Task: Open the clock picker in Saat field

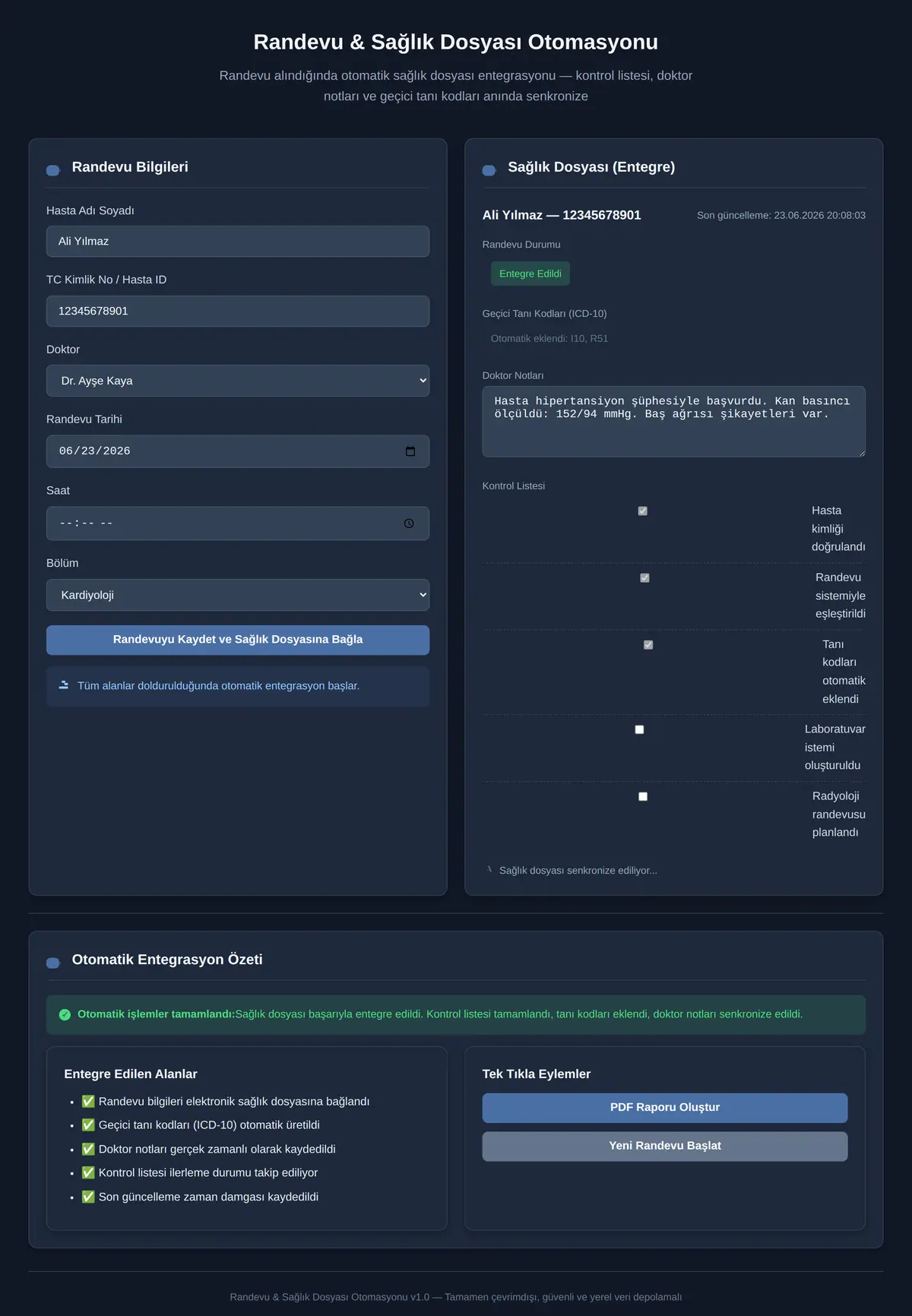Action: [409, 524]
